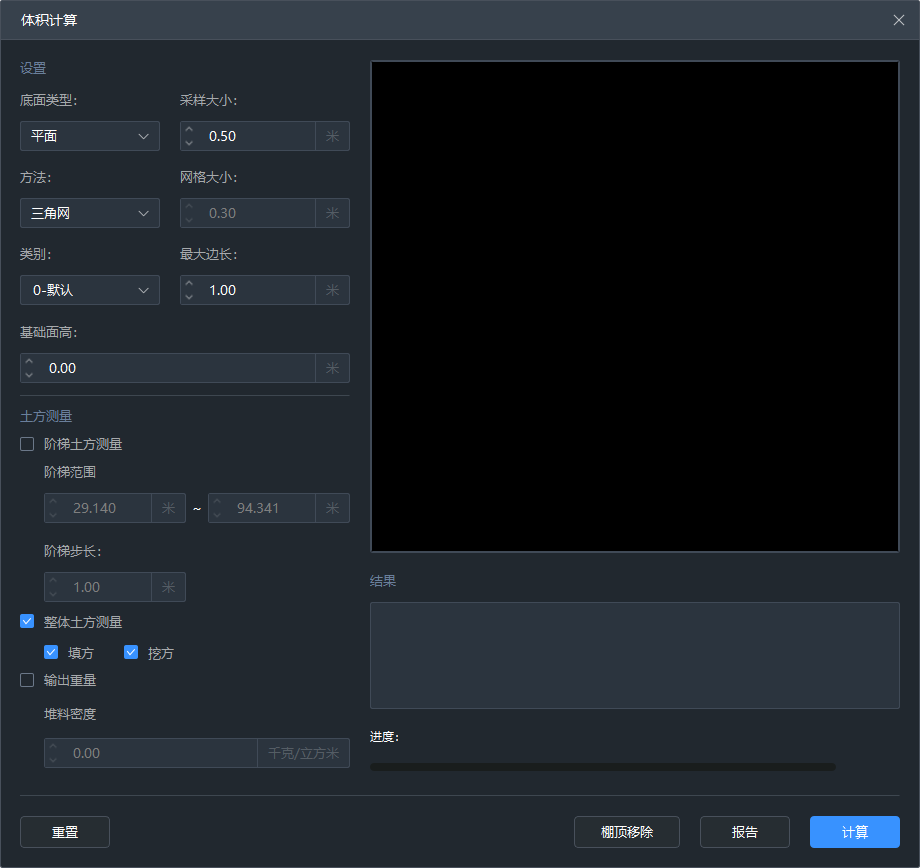This screenshot has width=920, height=868.
Task: Open the 报告 report button
Action: pyautogui.click(x=745, y=832)
